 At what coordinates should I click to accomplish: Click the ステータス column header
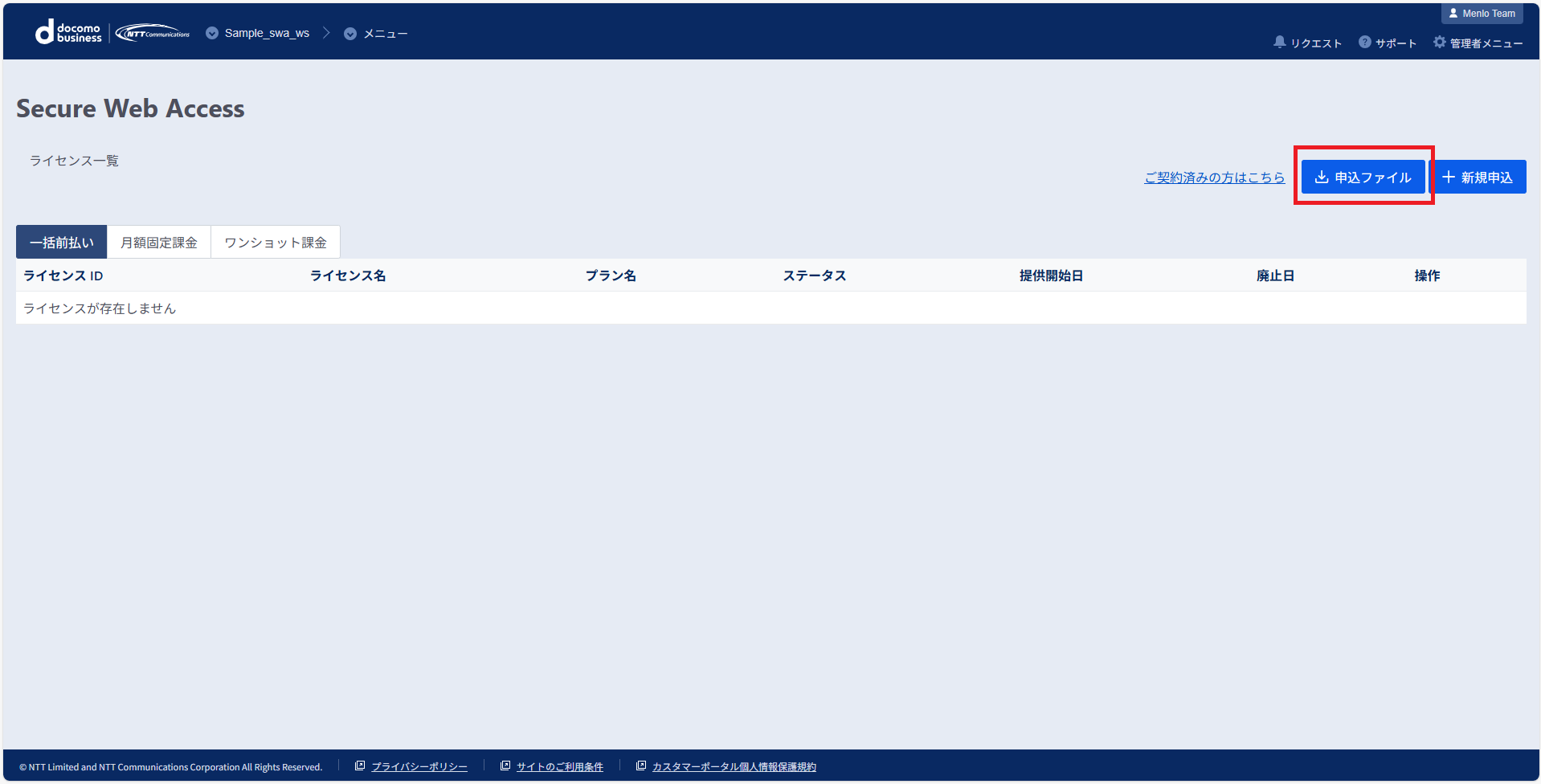815,276
